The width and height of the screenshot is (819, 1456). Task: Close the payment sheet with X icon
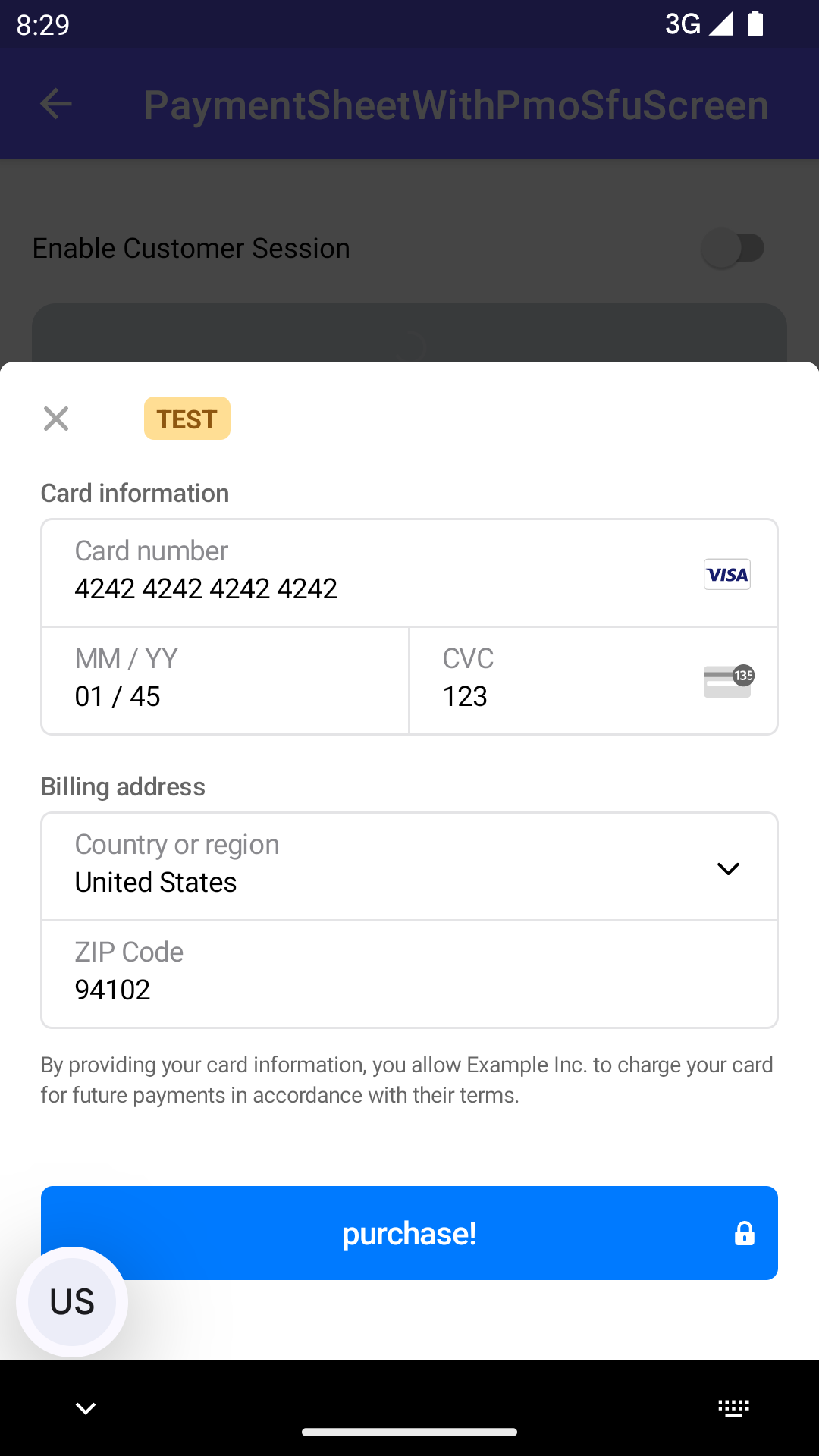(56, 419)
